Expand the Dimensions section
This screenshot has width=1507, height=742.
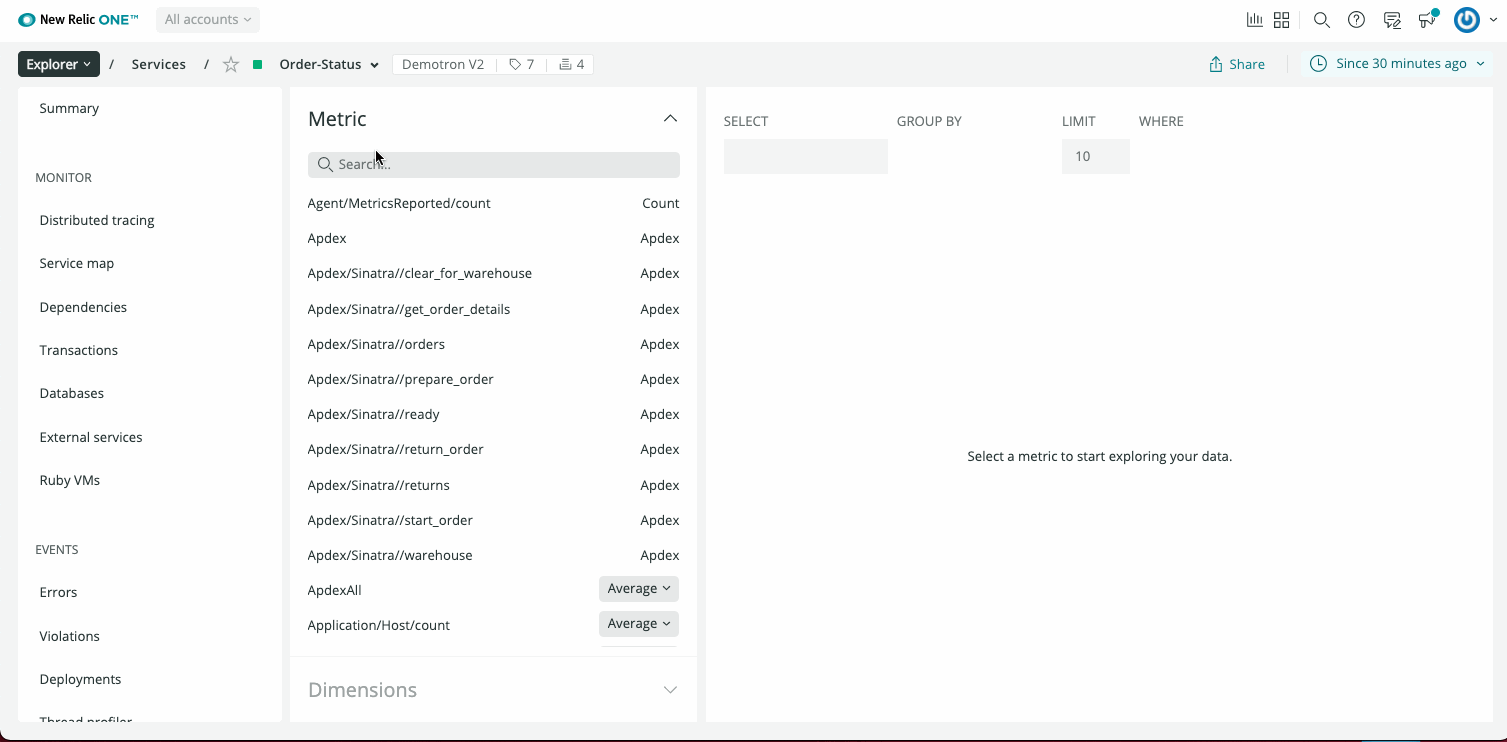point(670,689)
